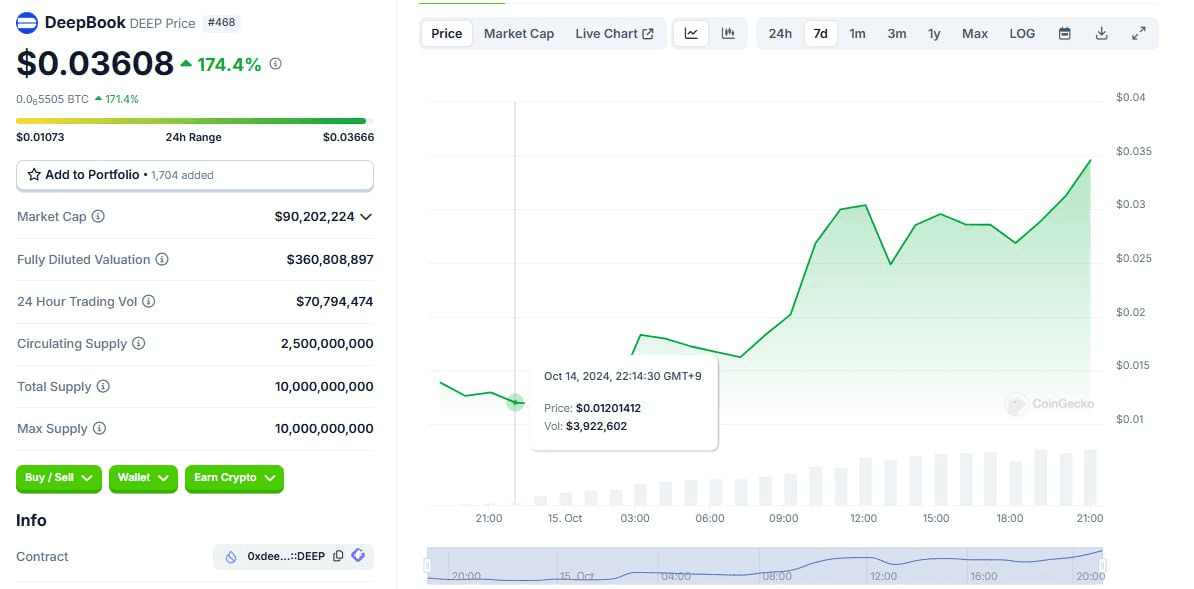Set chart range to 7d
The height and width of the screenshot is (589, 1194).
tap(820, 34)
